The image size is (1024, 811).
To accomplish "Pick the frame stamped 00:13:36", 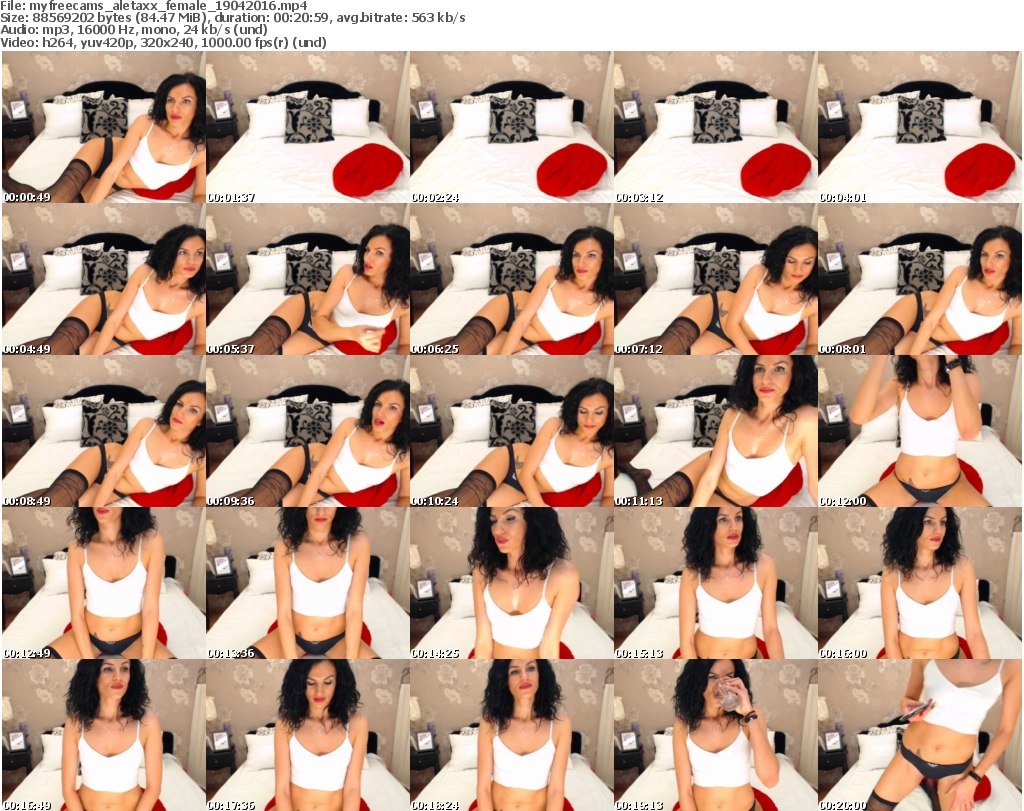I will [x=308, y=583].
